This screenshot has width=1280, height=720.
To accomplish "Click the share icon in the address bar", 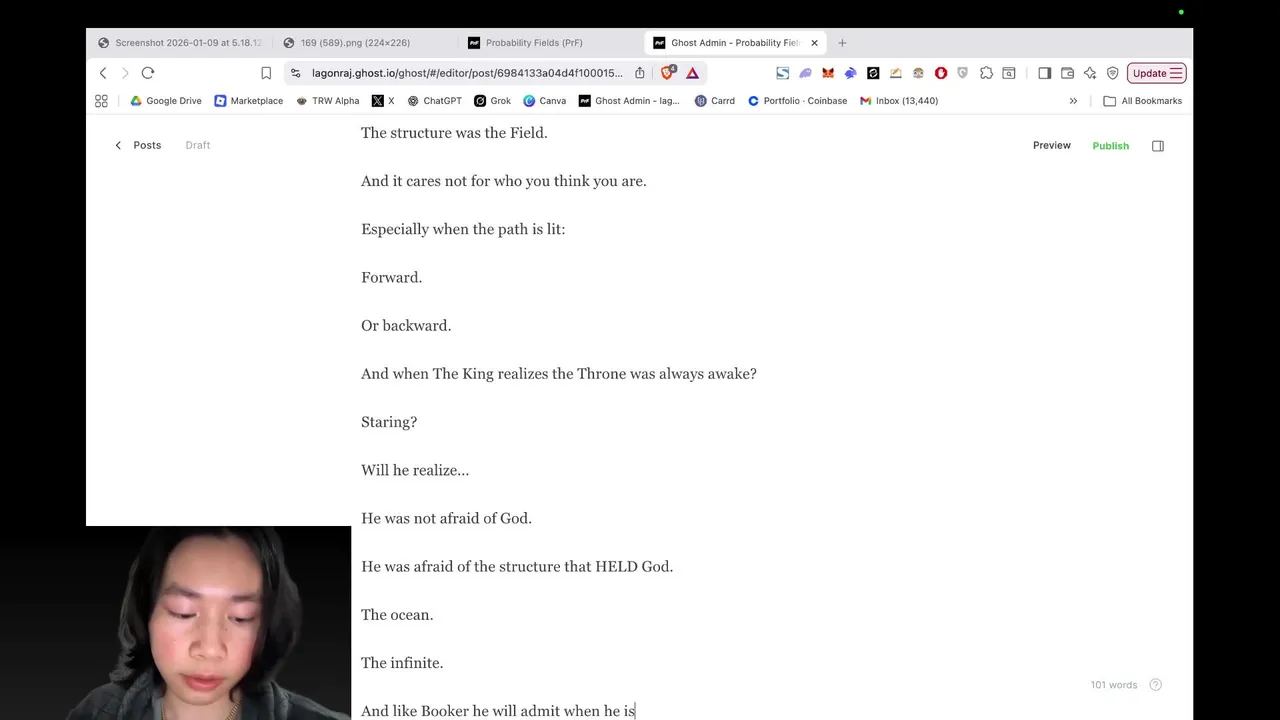I will (640, 73).
